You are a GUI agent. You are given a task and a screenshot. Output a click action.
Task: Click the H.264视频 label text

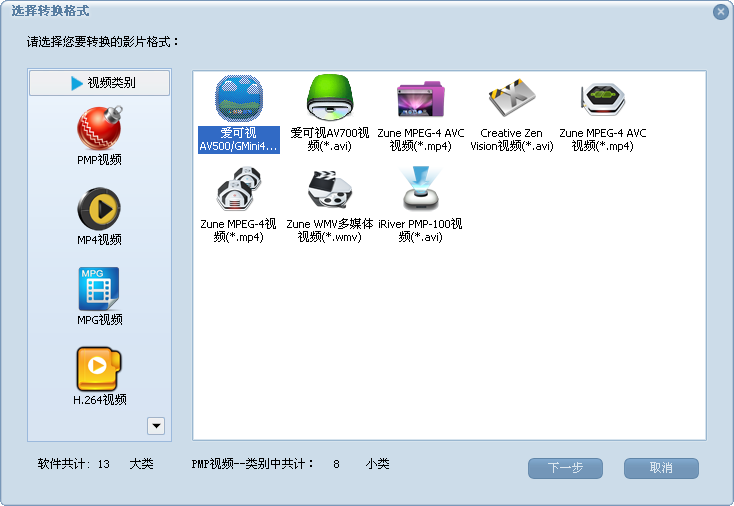coord(100,400)
